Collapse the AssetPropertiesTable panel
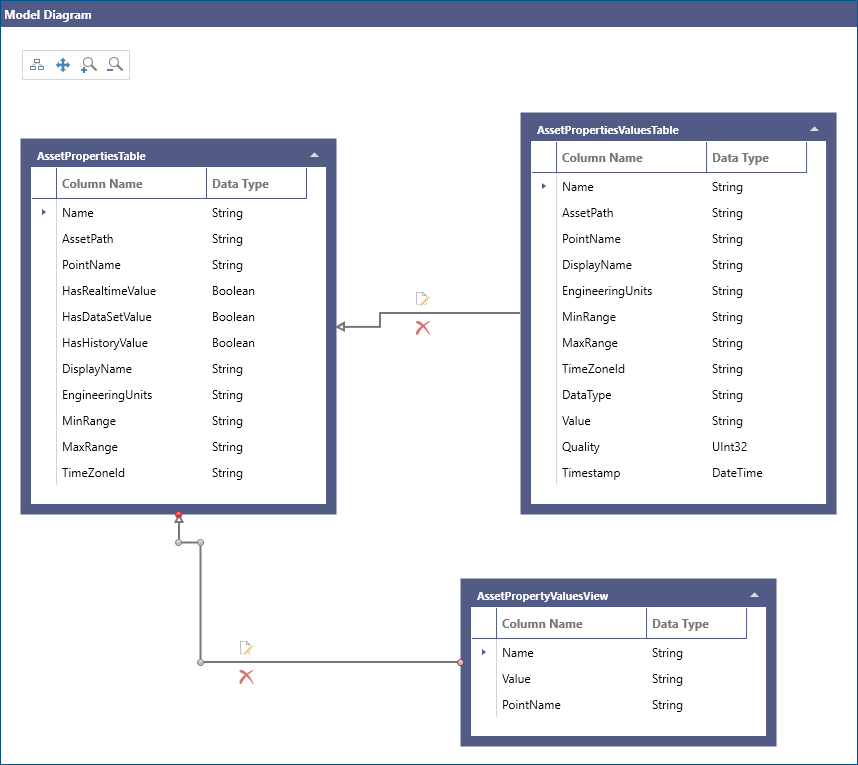Image resolution: width=858 pixels, height=765 pixels. [x=314, y=155]
